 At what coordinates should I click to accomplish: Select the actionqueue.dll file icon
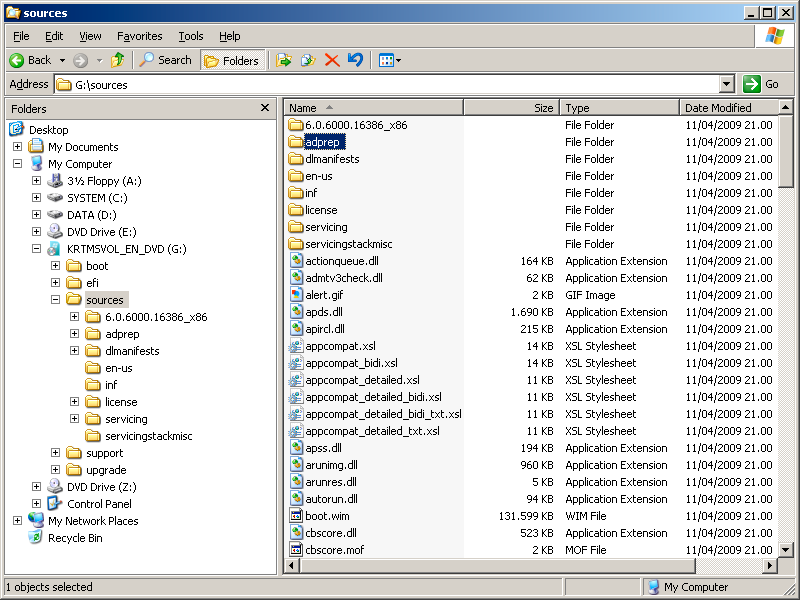point(296,261)
